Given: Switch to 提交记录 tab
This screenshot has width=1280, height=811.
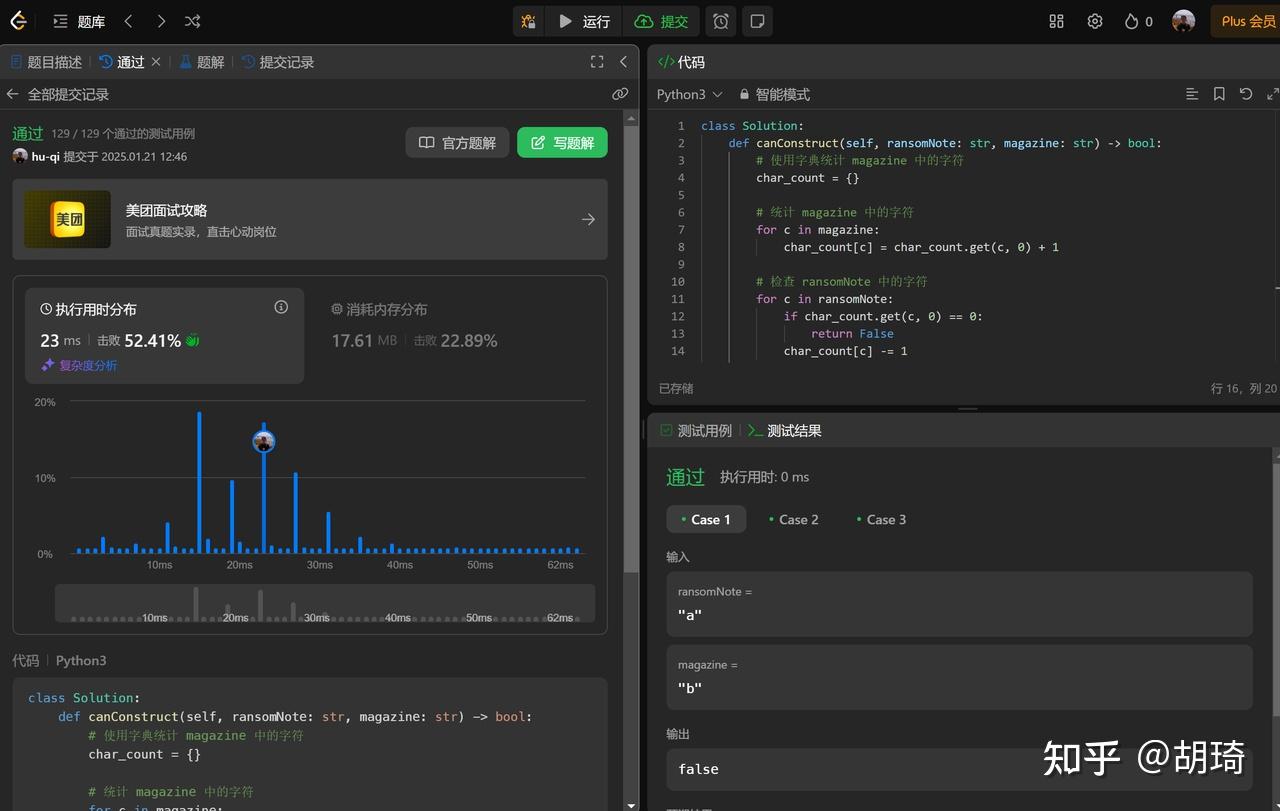Looking at the screenshot, I should point(278,62).
